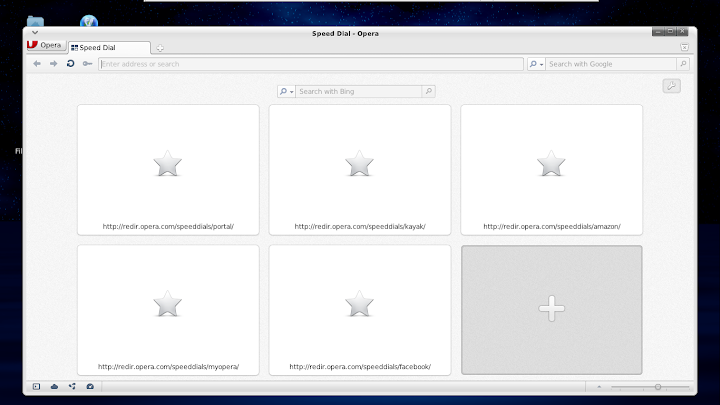Select the Speed Dial tab

pyautogui.click(x=109, y=47)
